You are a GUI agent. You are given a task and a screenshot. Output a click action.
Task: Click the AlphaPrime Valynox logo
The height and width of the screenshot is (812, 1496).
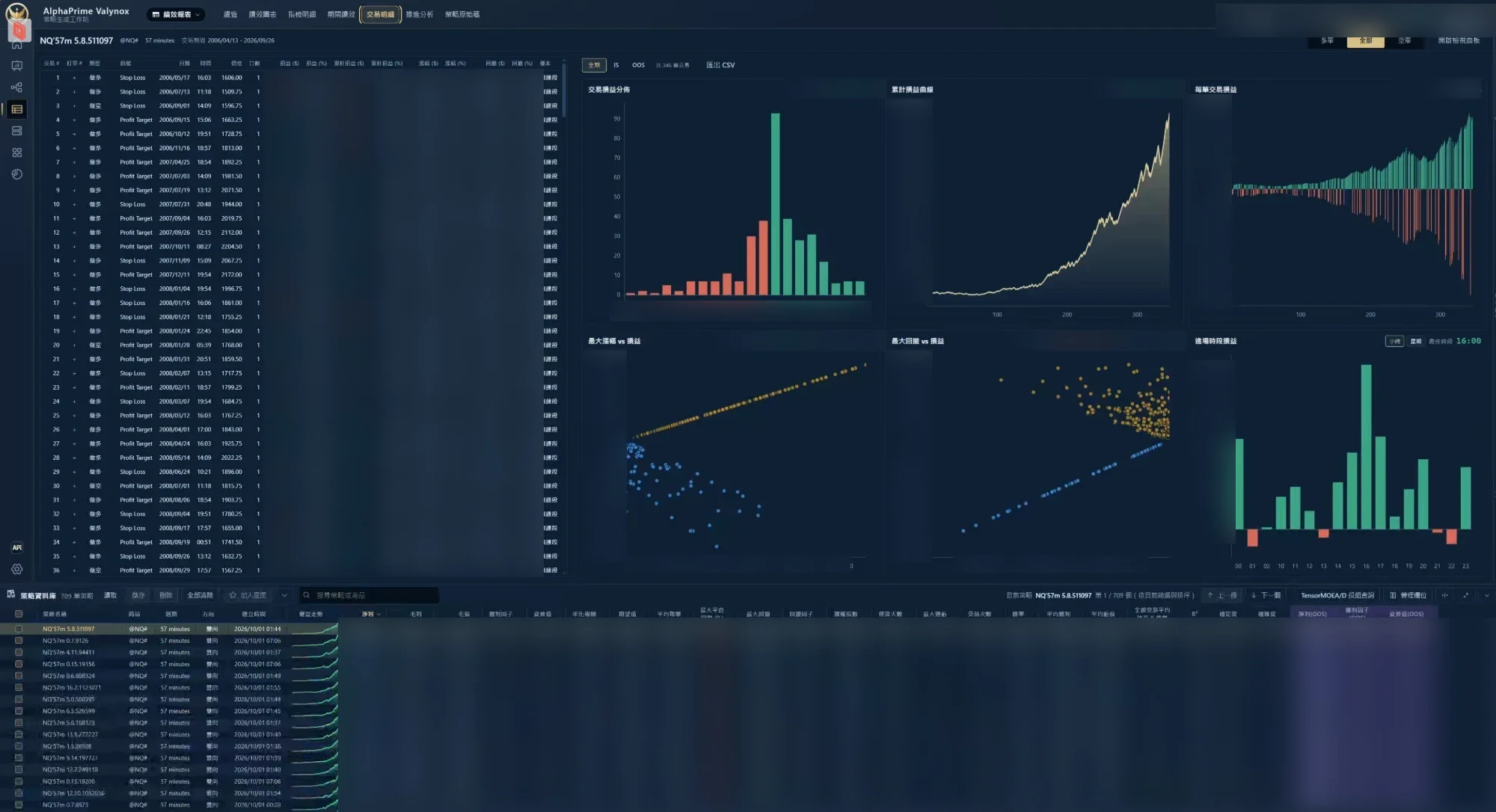coord(16,13)
